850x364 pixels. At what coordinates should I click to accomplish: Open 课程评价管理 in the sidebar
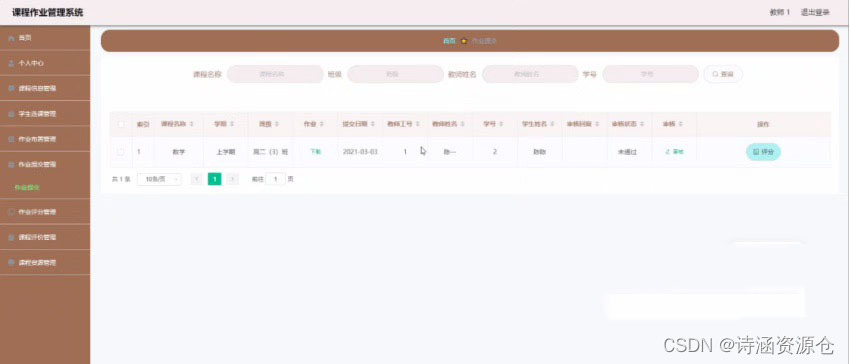point(45,237)
